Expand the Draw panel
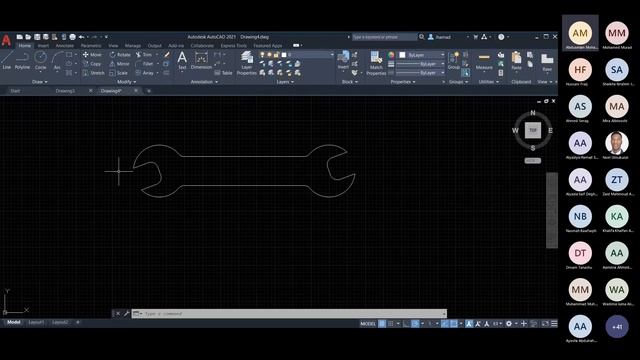This screenshot has width=640, height=360. click(40, 82)
